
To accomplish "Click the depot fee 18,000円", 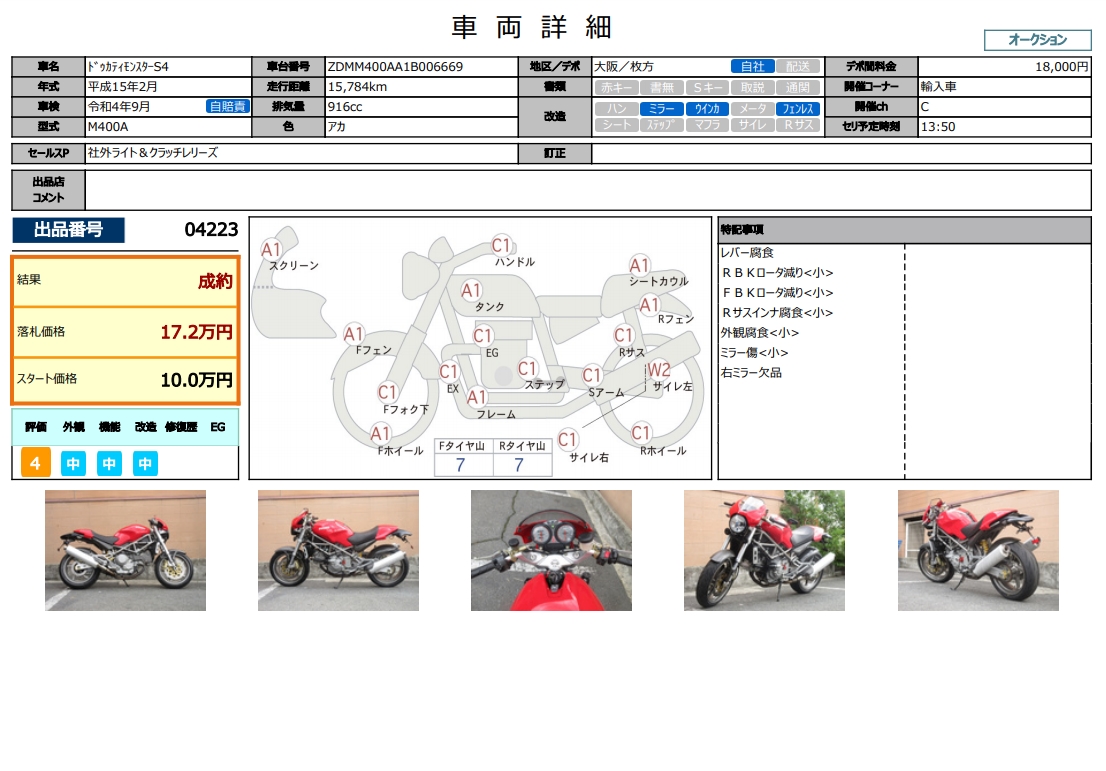I will [x=1062, y=67].
